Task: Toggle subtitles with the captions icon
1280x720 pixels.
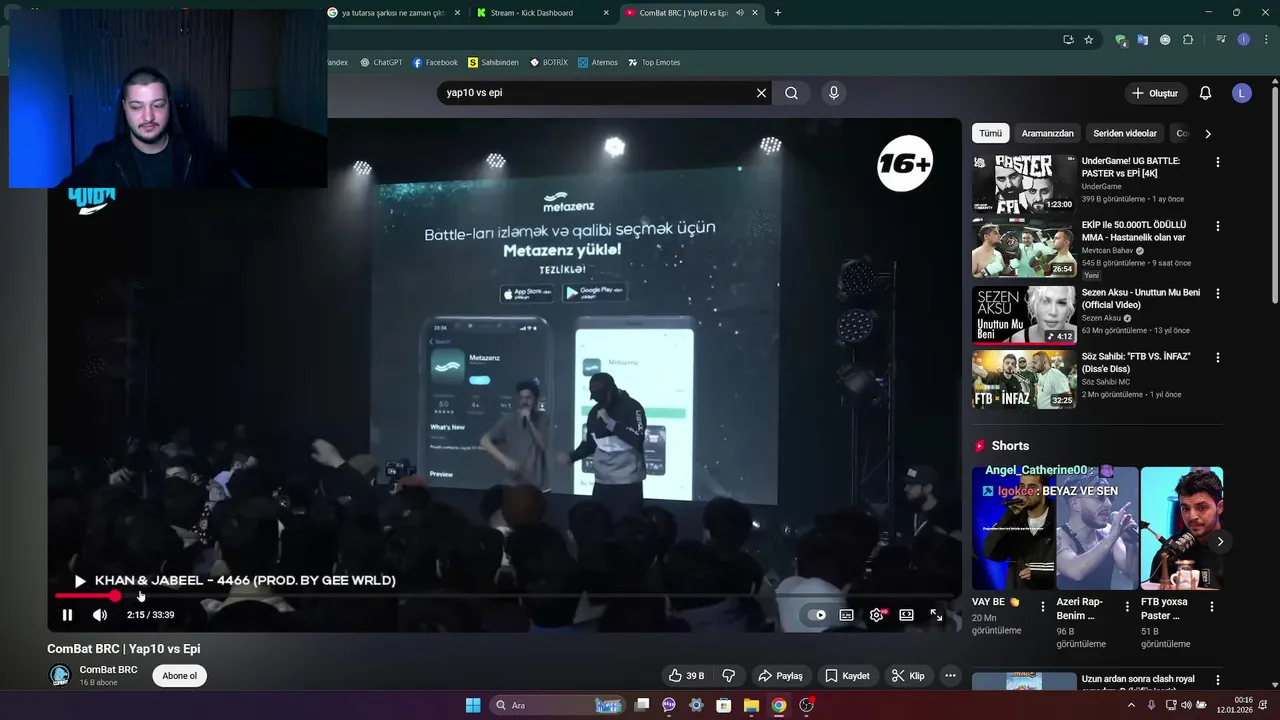Action: point(846,615)
